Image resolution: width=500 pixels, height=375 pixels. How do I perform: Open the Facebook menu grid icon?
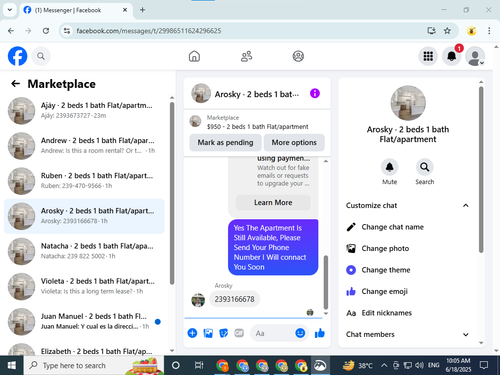pos(428,56)
